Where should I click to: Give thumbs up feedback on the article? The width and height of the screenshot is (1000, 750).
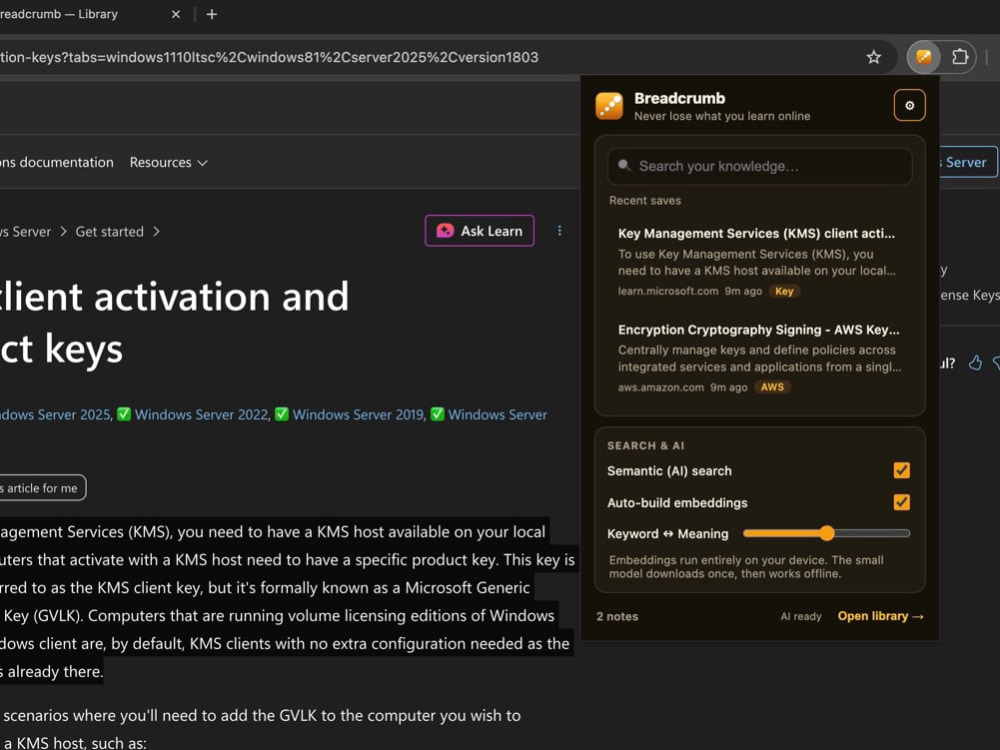pos(975,363)
